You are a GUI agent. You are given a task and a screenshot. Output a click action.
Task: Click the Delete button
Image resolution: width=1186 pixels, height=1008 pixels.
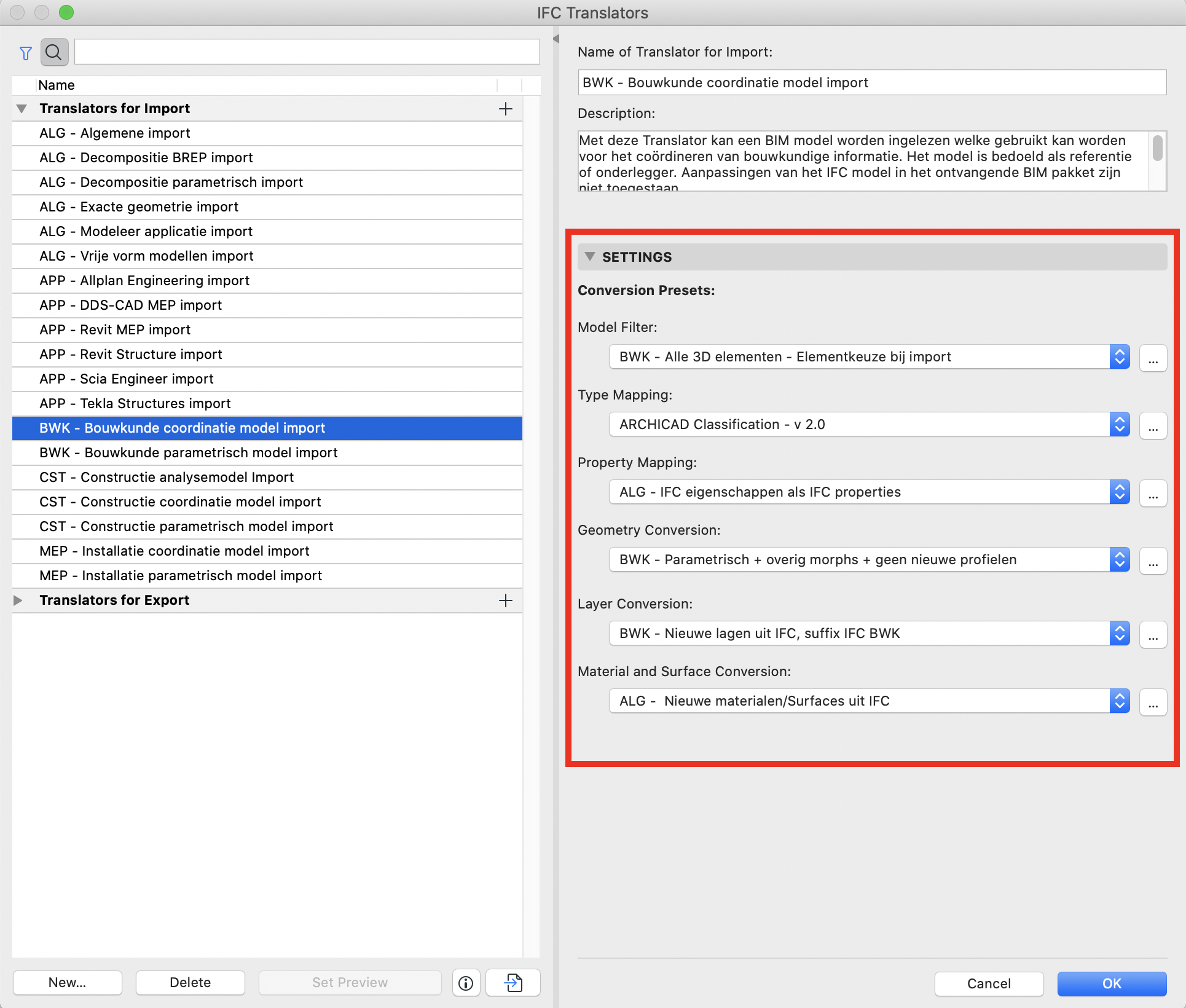tap(190, 983)
